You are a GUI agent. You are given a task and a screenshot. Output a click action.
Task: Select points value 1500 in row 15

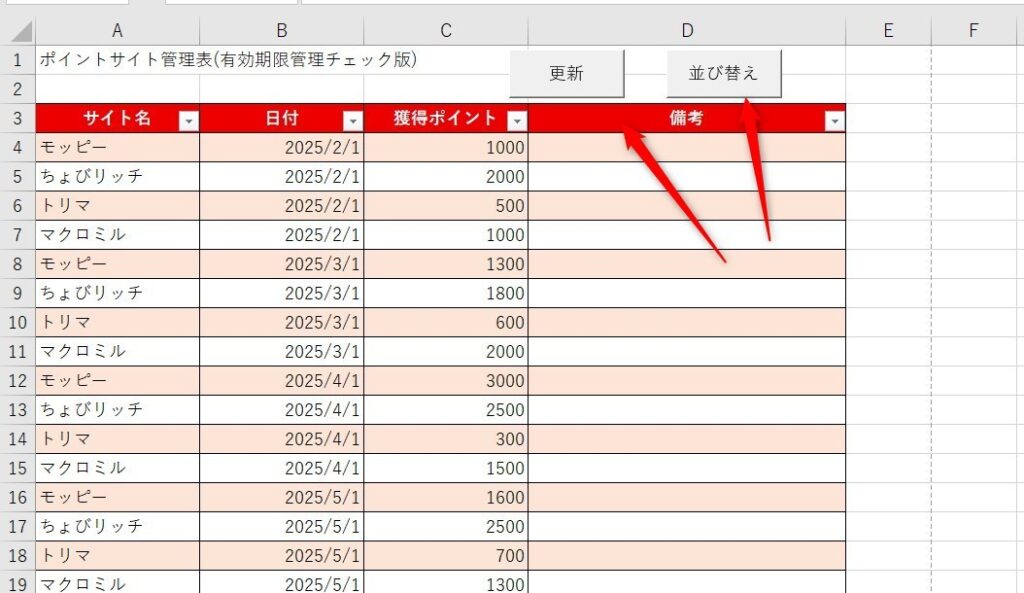pyautogui.click(x=446, y=468)
